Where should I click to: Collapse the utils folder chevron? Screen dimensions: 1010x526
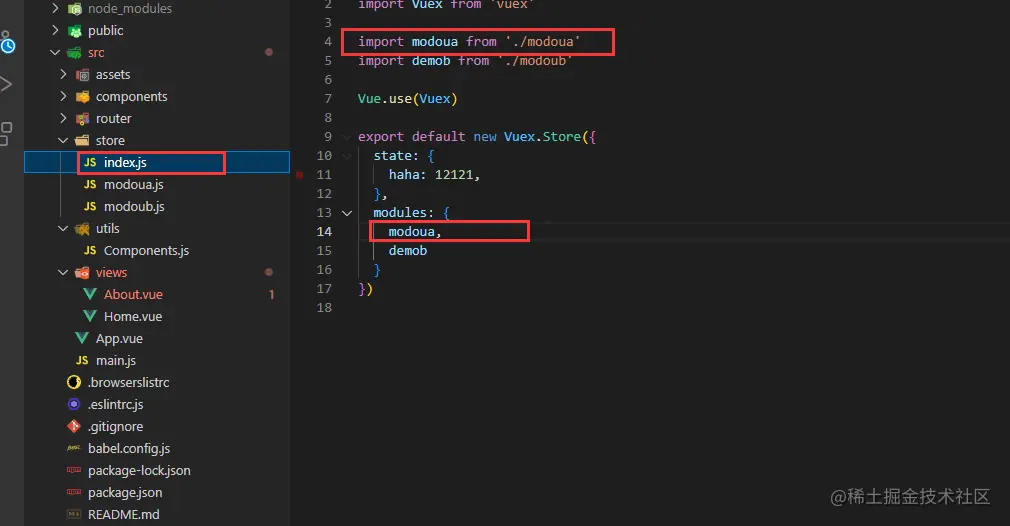tap(63, 228)
